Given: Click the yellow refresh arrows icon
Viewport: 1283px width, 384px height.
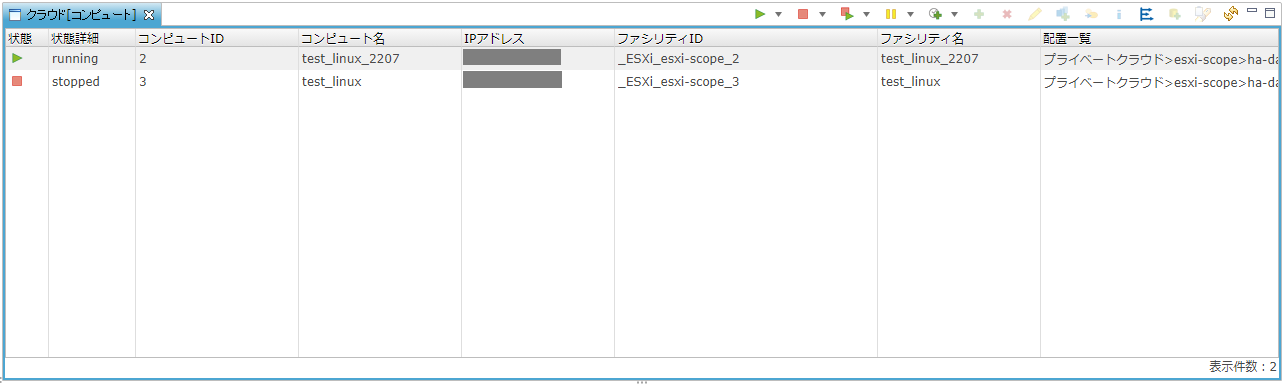Looking at the screenshot, I should click(x=1231, y=14).
